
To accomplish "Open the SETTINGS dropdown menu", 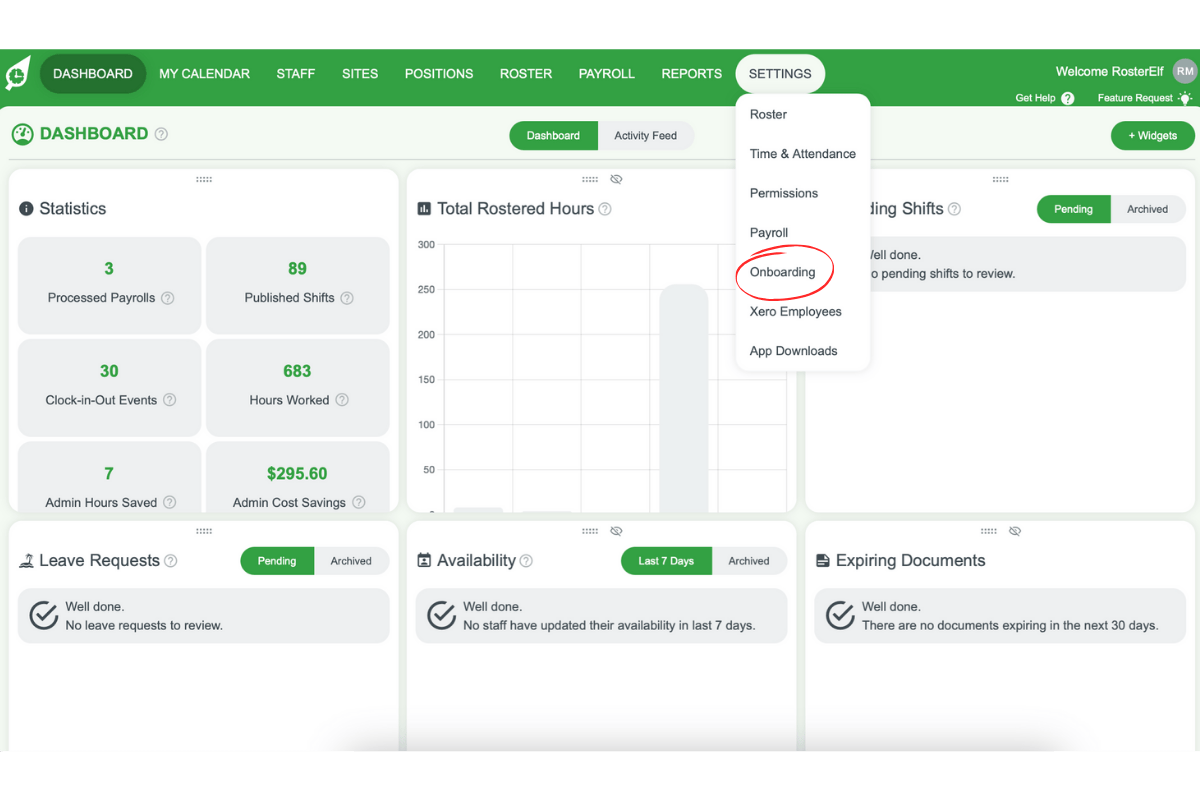I will (780, 74).
